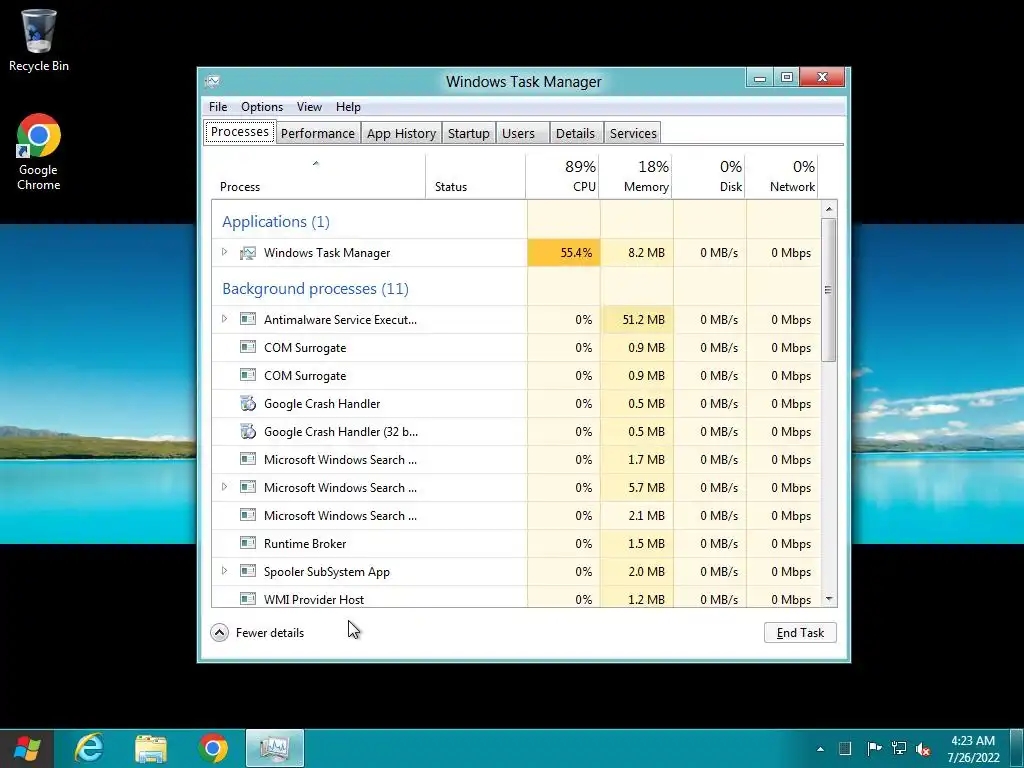Viewport: 1024px width, 768px height.
Task: Select the WMI Provider Host process name
Action: [314, 600]
